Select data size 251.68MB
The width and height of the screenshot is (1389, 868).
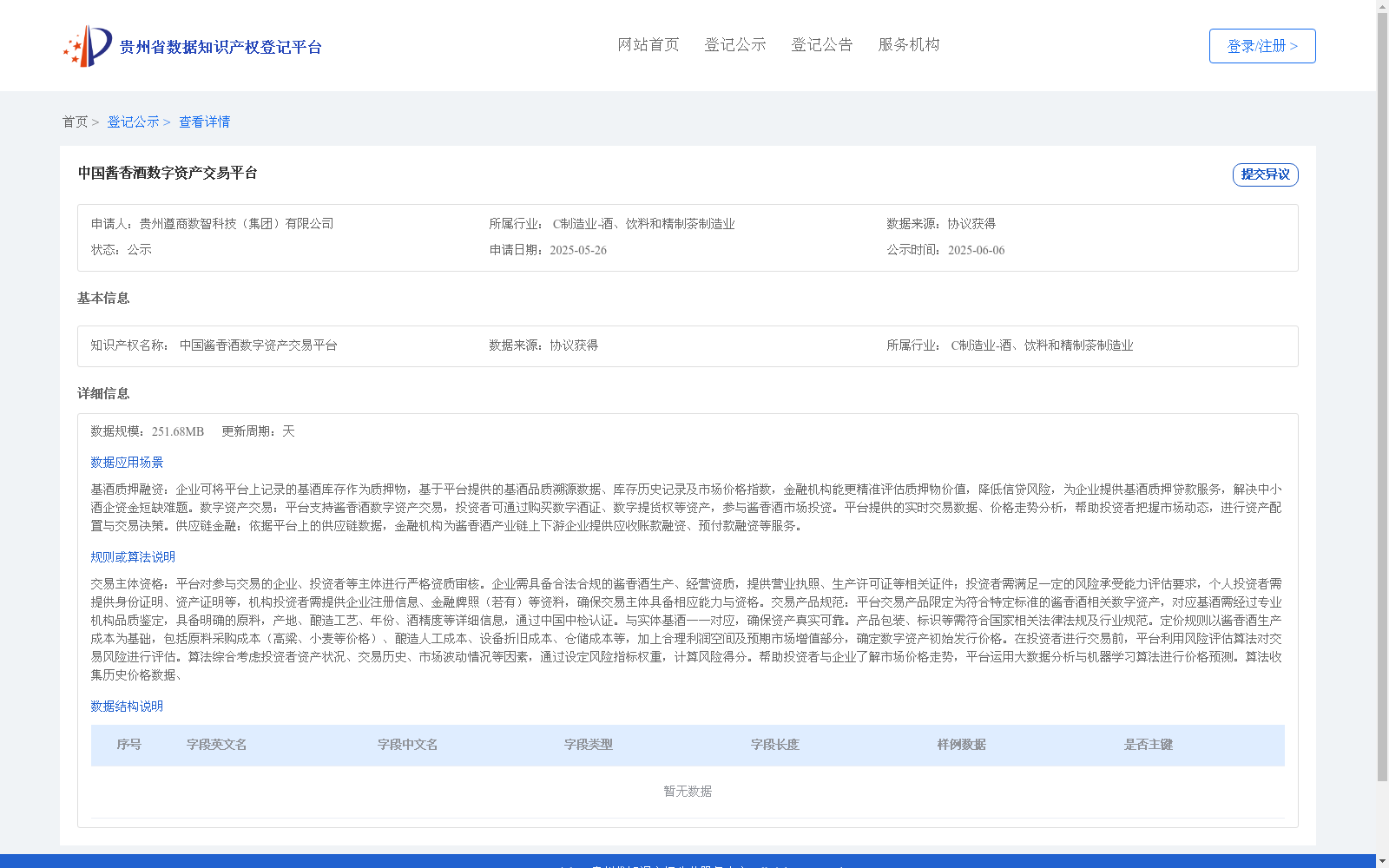click(x=178, y=431)
